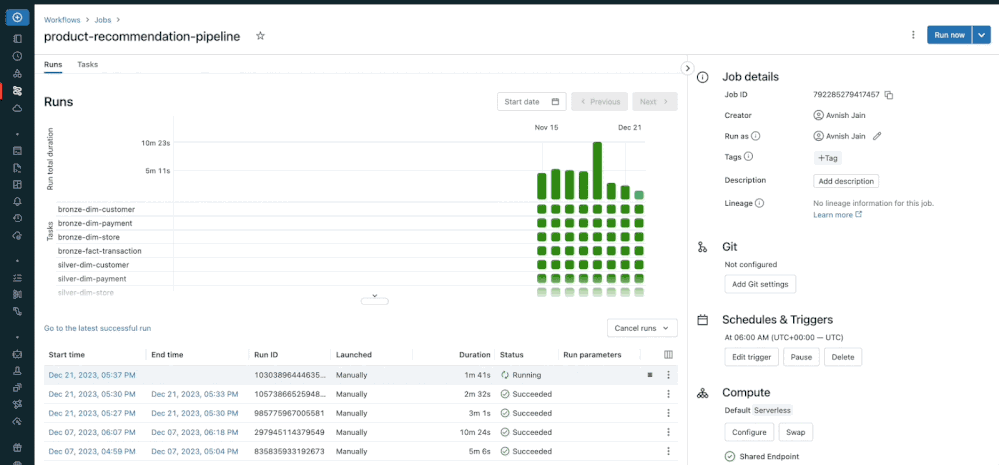
Task: Sort the runs by the Duration column
Action: (477, 355)
